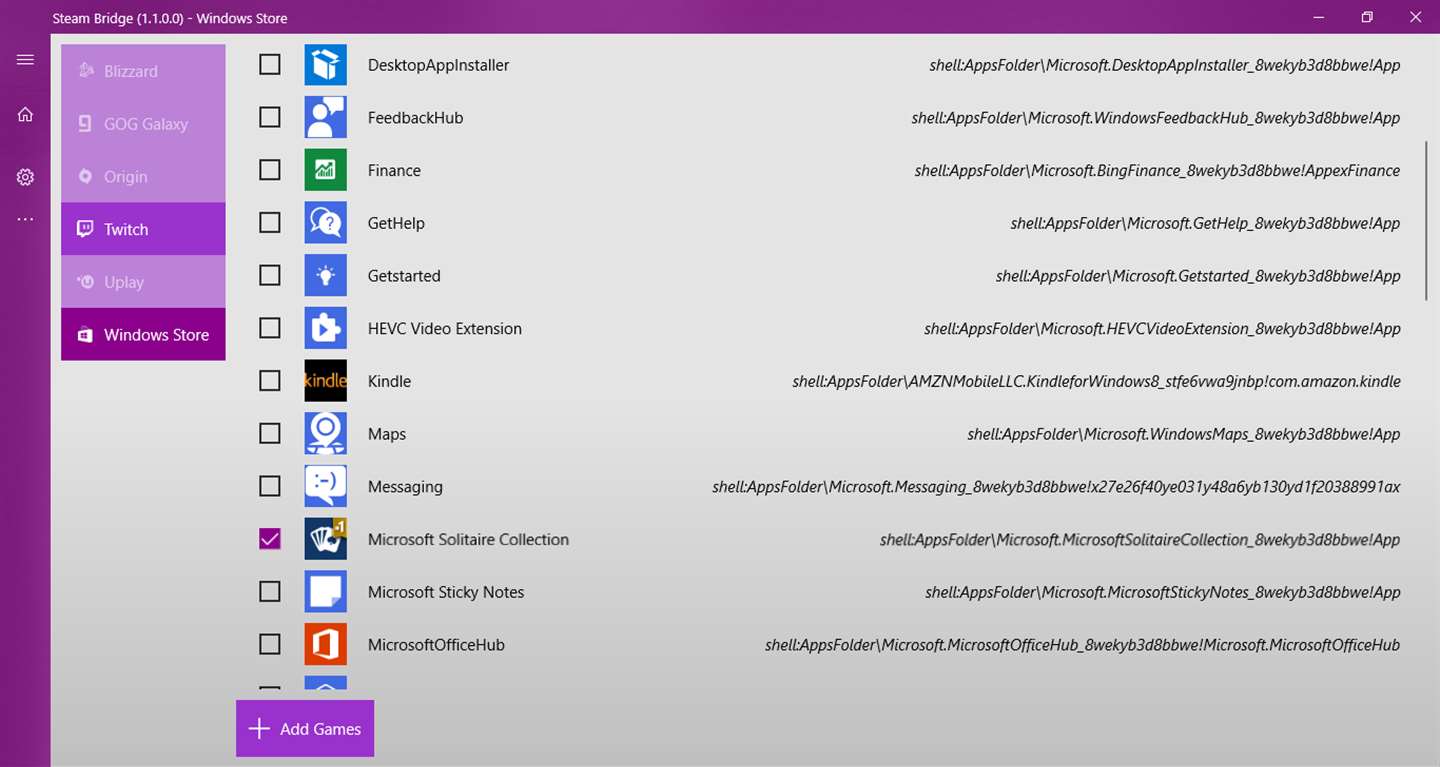Screen dimensions: 1440x767
Task: Click the MicrosoftOfficeHub icon
Action: [326, 645]
